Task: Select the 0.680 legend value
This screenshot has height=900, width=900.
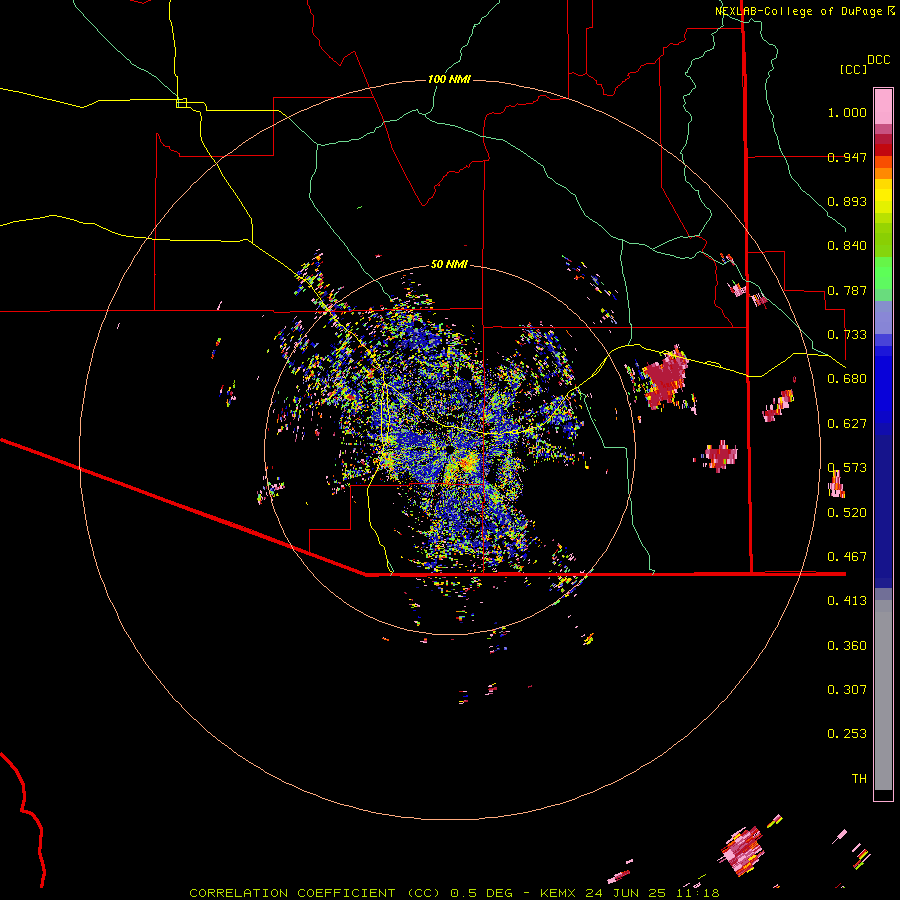Action: click(847, 379)
